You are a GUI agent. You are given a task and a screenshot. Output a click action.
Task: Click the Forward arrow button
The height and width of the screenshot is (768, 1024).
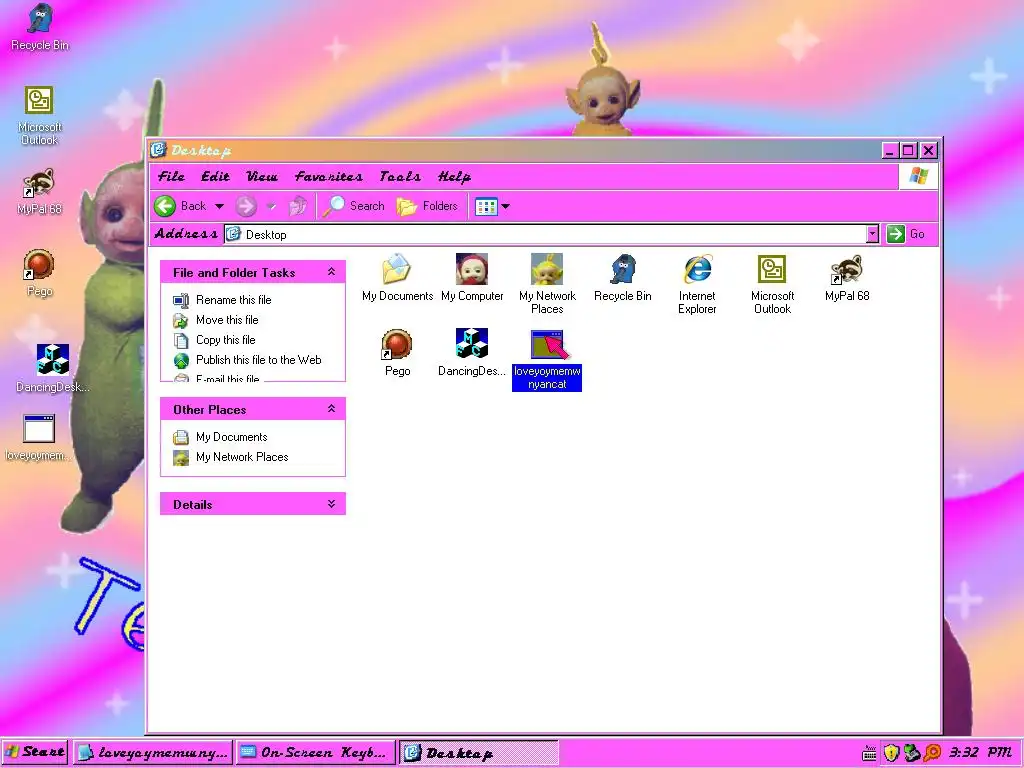246,206
